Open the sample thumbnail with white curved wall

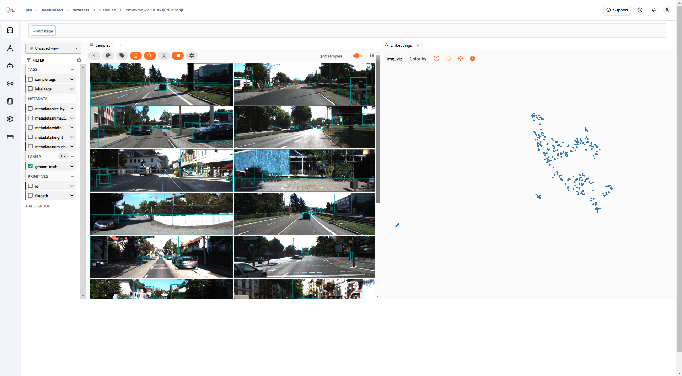point(161,214)
